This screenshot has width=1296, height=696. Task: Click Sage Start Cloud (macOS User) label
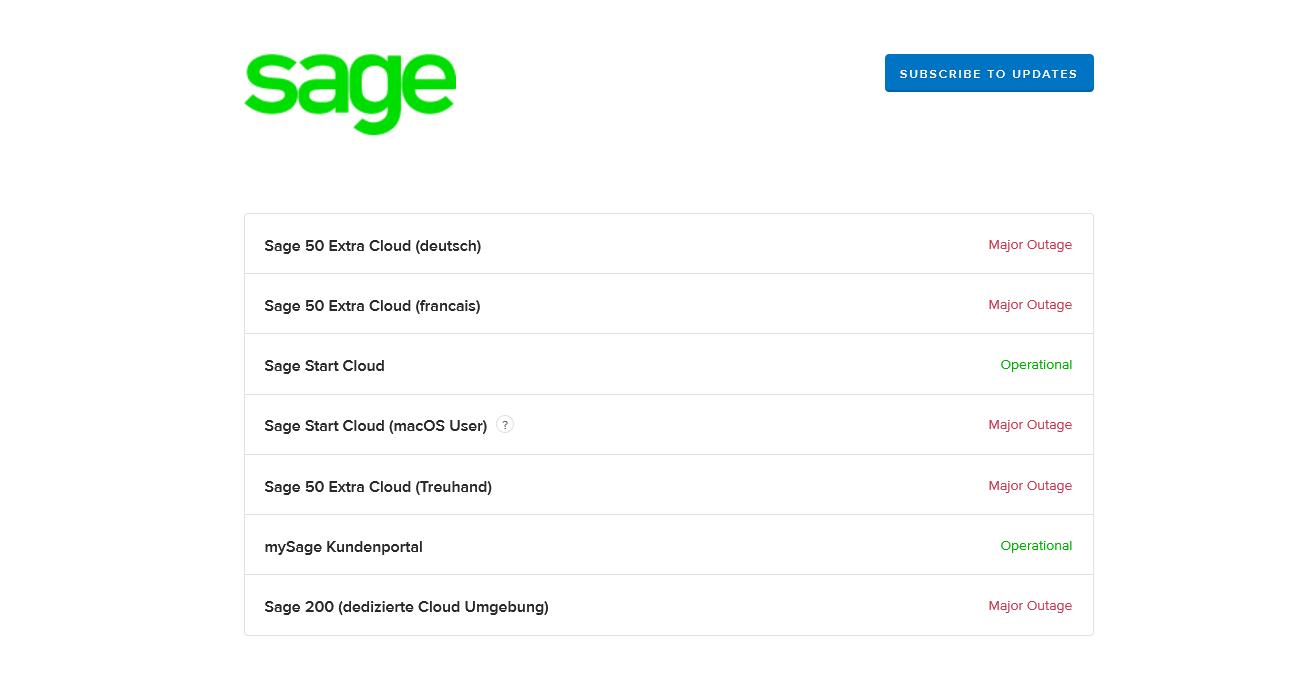tap(375, 426)
